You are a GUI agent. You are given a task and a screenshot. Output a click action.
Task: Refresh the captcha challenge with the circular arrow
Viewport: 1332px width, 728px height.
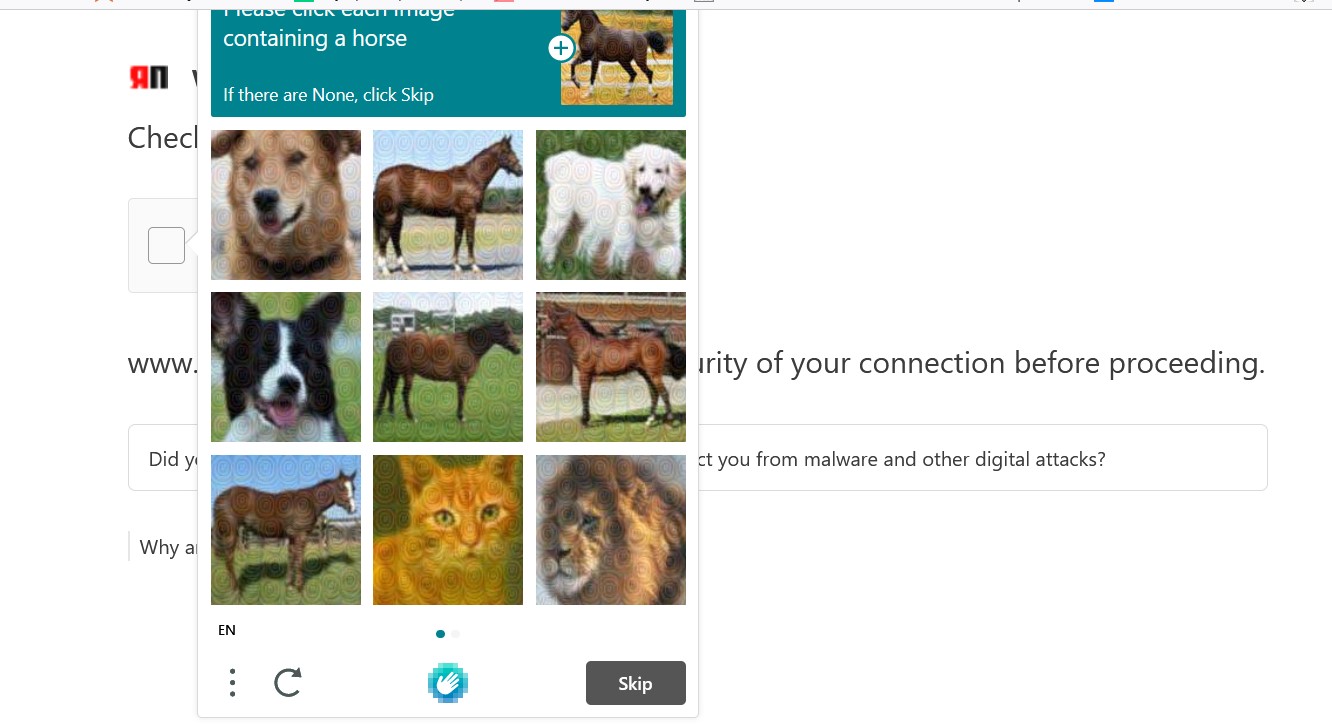[288, 683]
